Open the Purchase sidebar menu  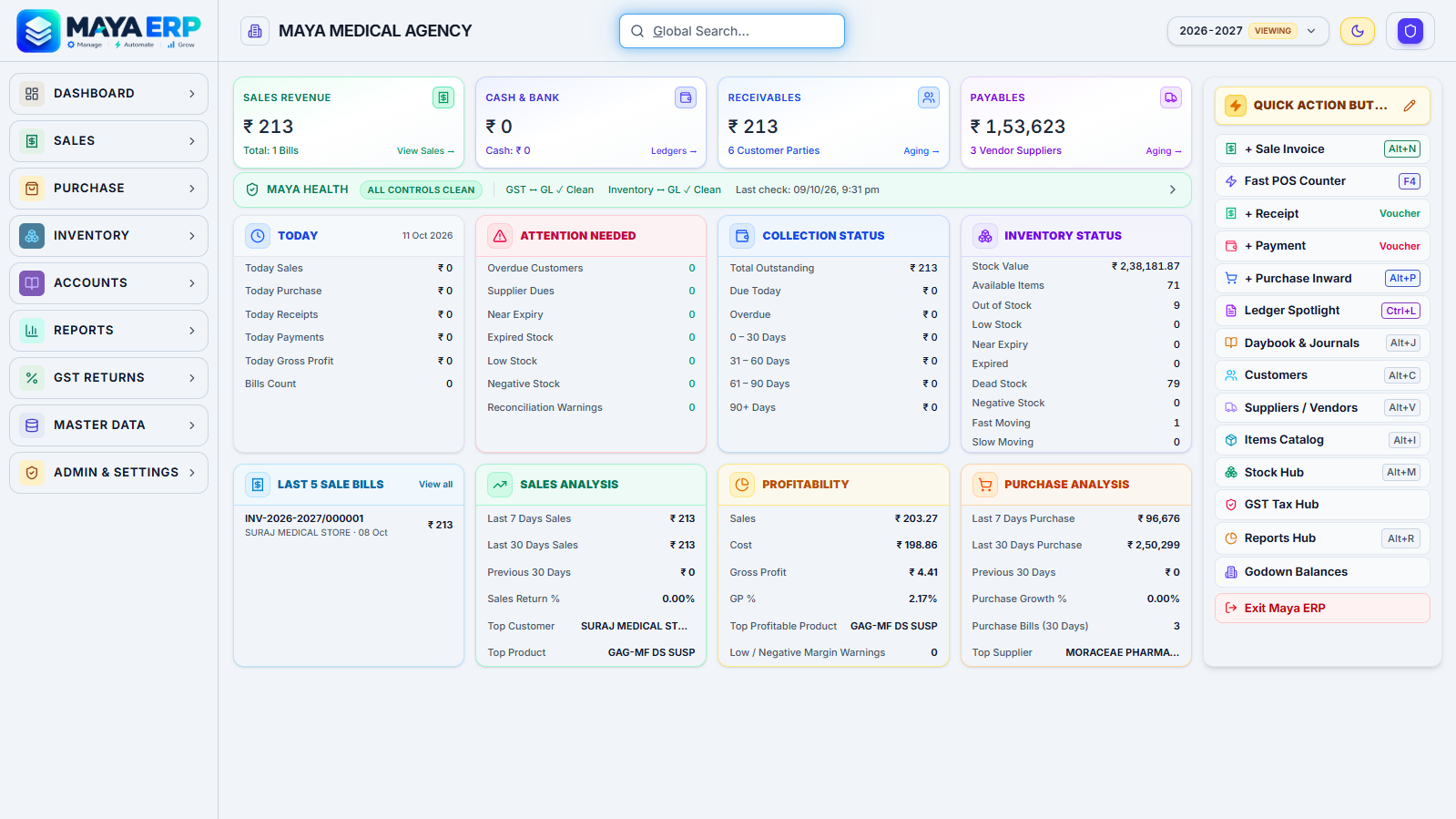[x=108, y=189]
